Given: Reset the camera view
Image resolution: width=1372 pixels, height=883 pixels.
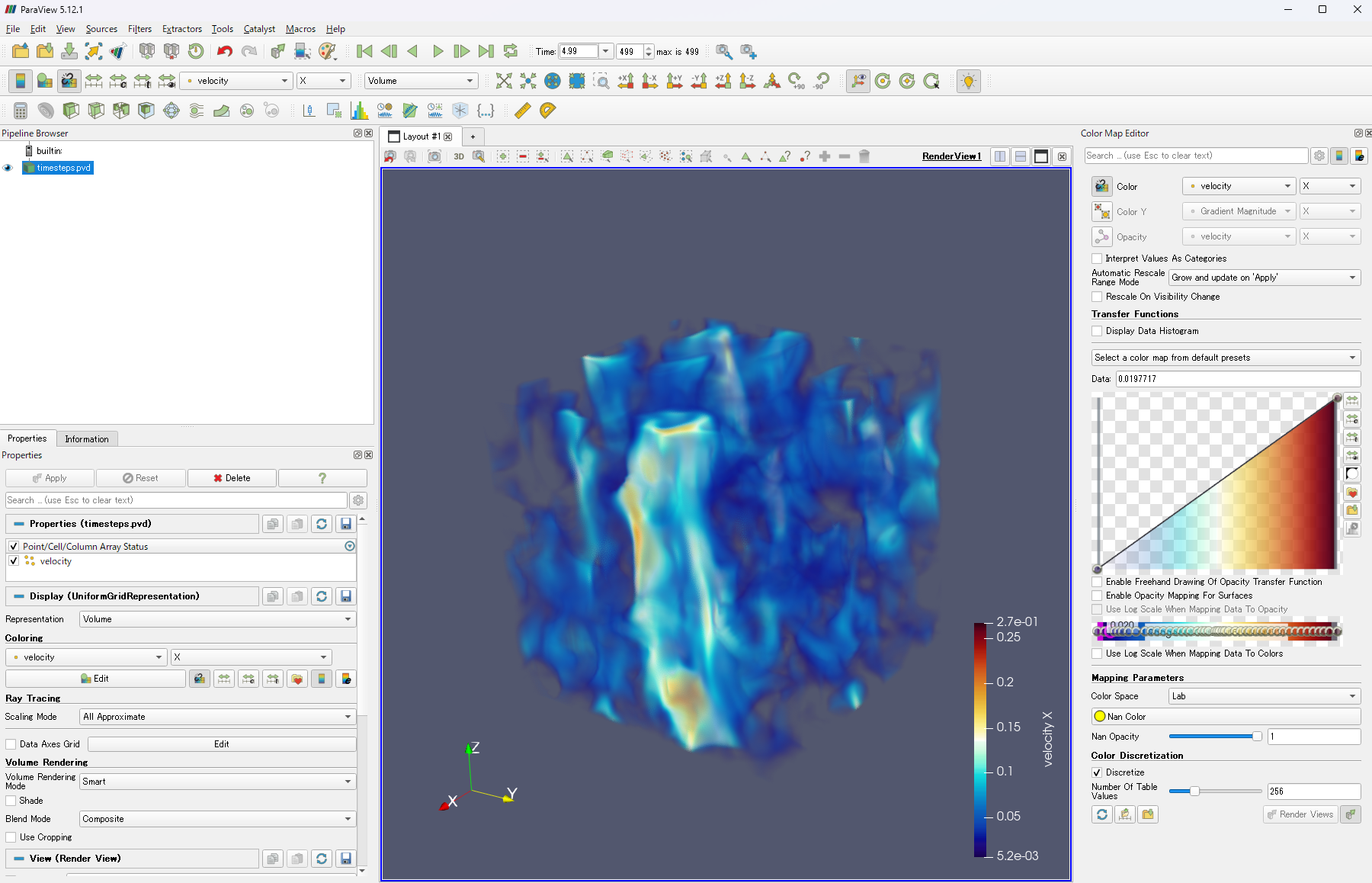Looking at the screenshot, I should pyautogui.click(x=504, y=81).
